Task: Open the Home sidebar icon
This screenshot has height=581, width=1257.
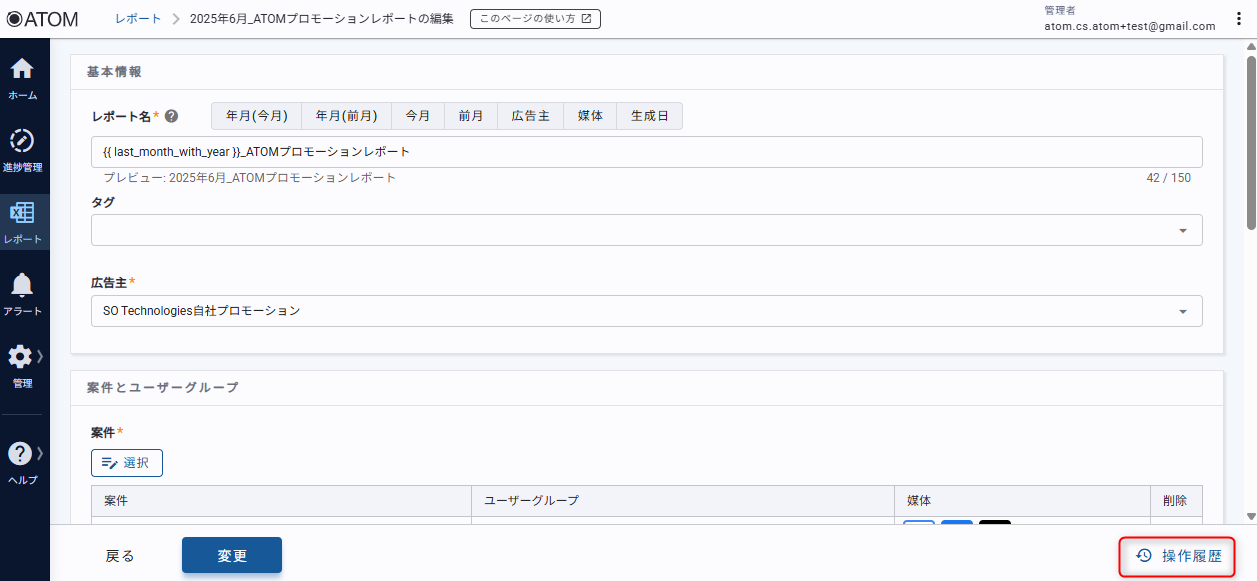Action: coord(22,70)
